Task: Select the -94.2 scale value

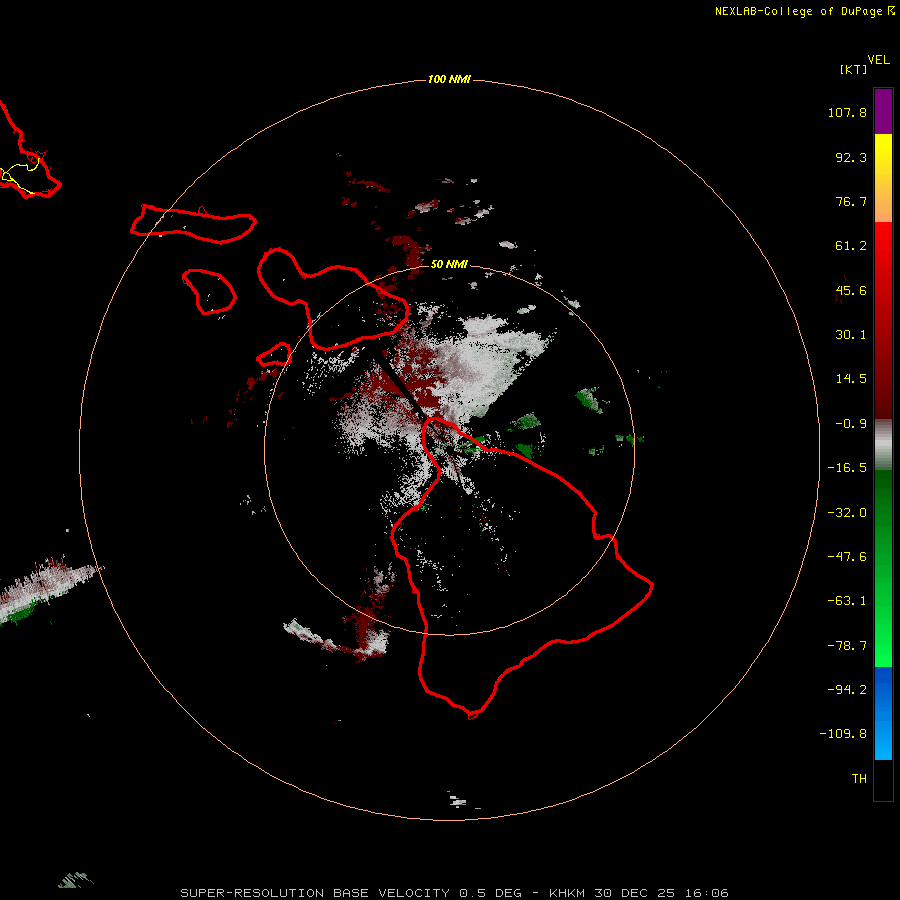Action: point(847,689)
